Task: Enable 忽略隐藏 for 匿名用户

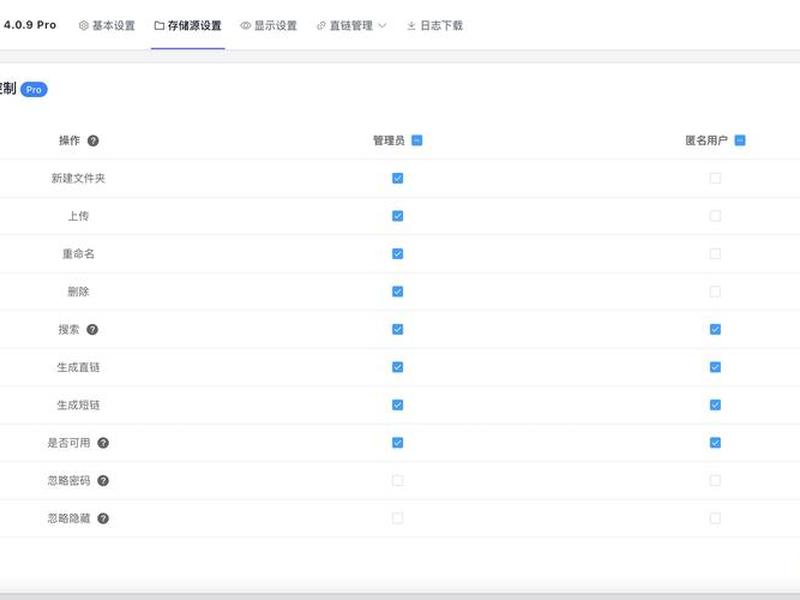Action: pos(715,518)
